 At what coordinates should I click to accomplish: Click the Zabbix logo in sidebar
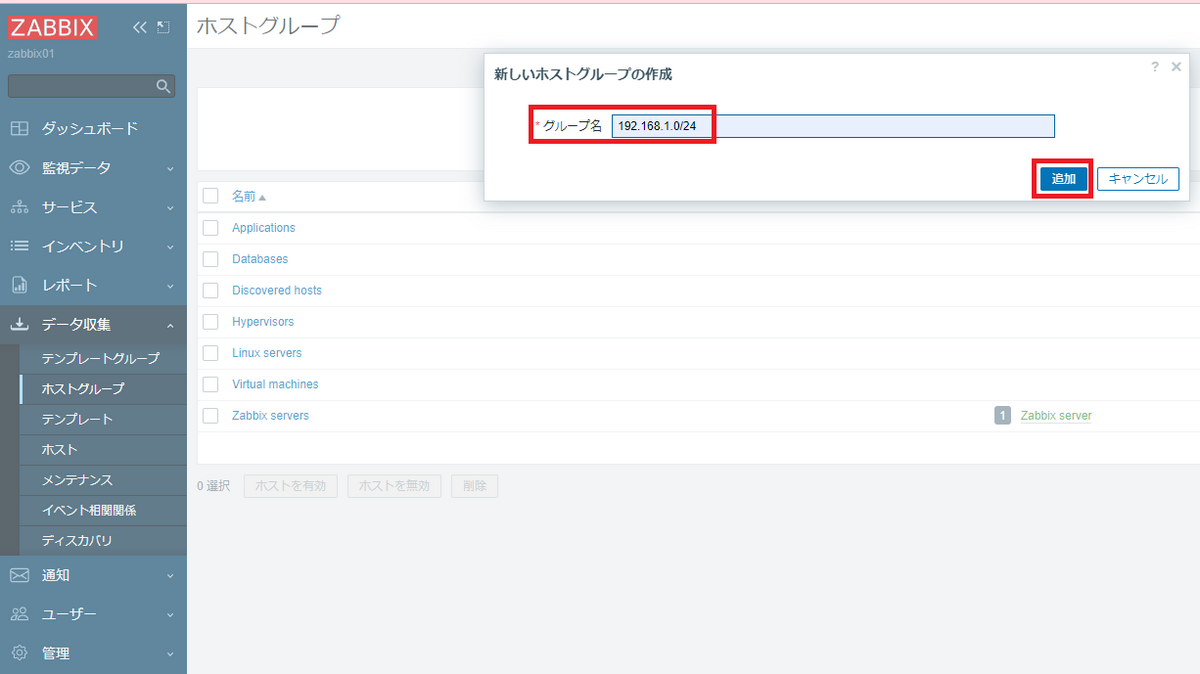[x=52, y=28]
